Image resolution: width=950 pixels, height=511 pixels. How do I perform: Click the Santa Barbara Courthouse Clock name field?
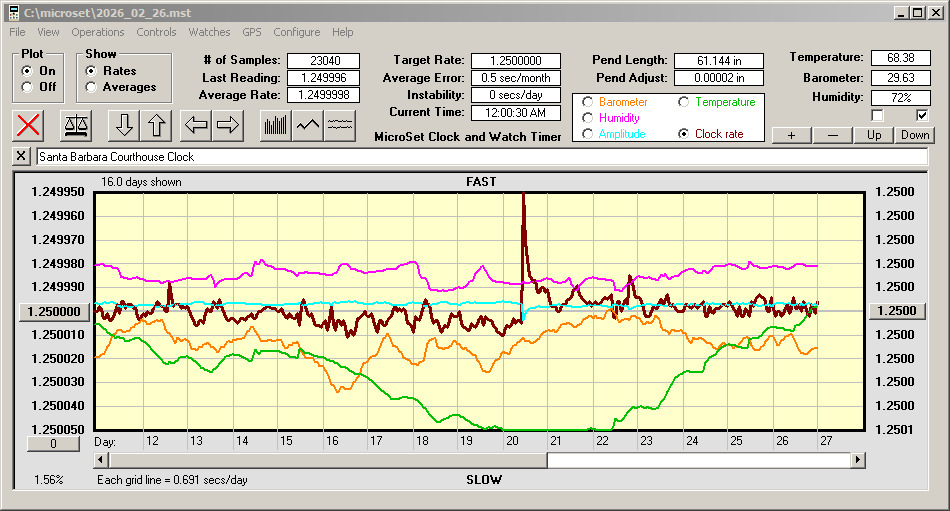[480, 157]
